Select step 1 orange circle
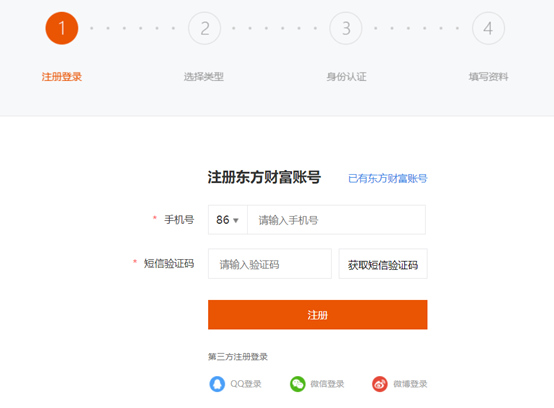 click(62, 28)
